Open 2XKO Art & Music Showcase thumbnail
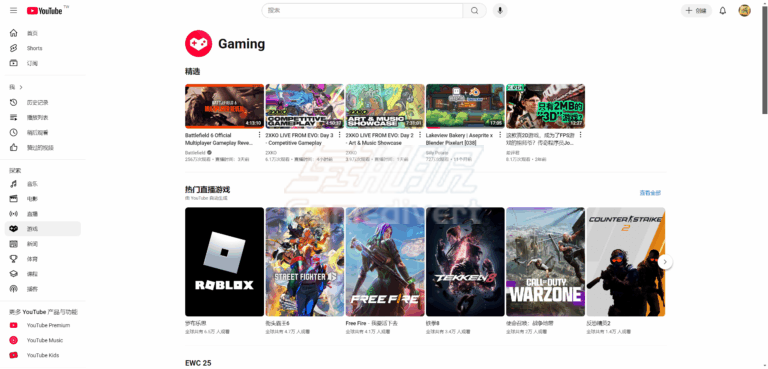The width and height of the screenshot is (768, 369). [x=385, y=106]
